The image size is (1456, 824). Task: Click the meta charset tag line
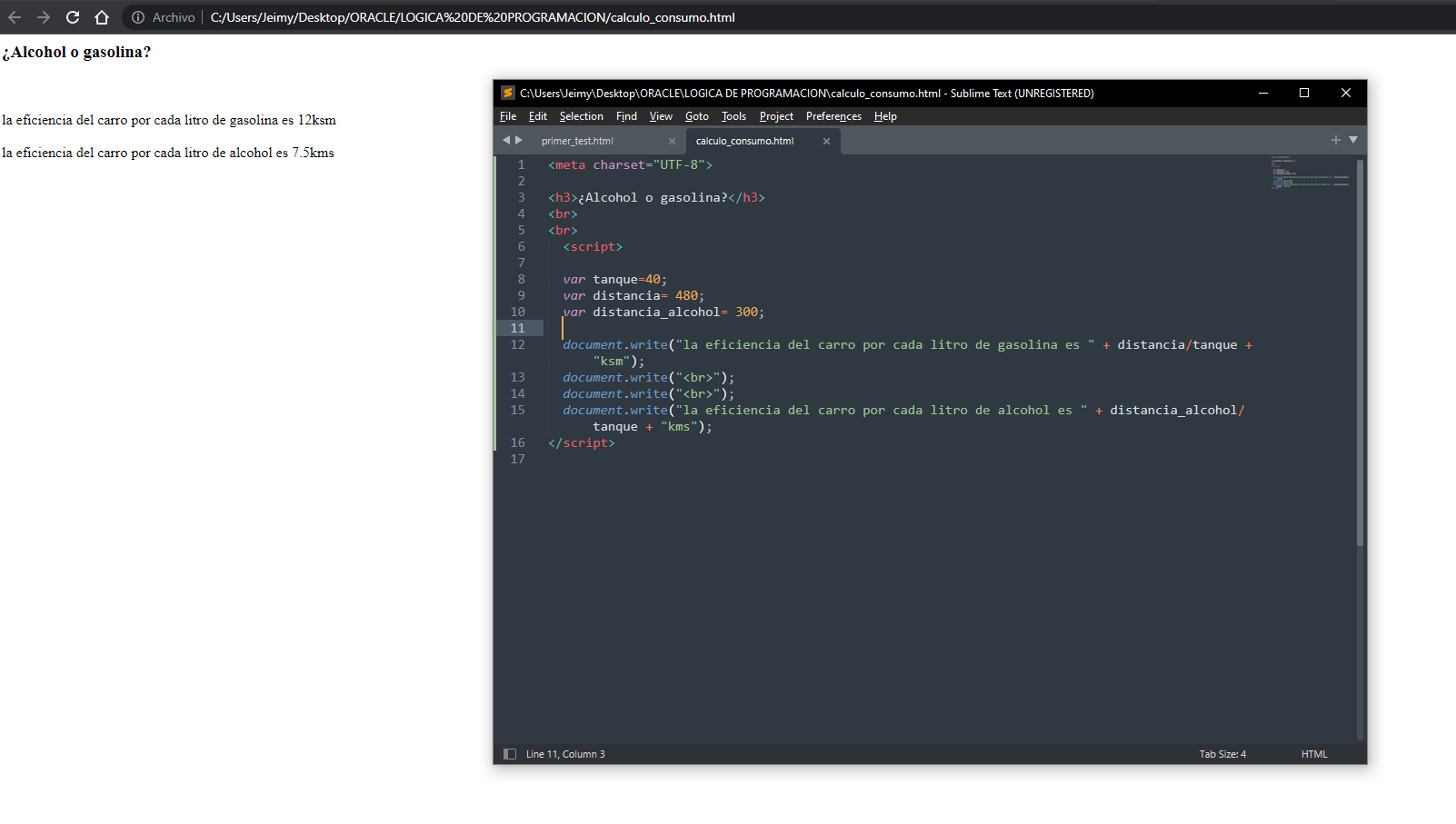point(630,164)
